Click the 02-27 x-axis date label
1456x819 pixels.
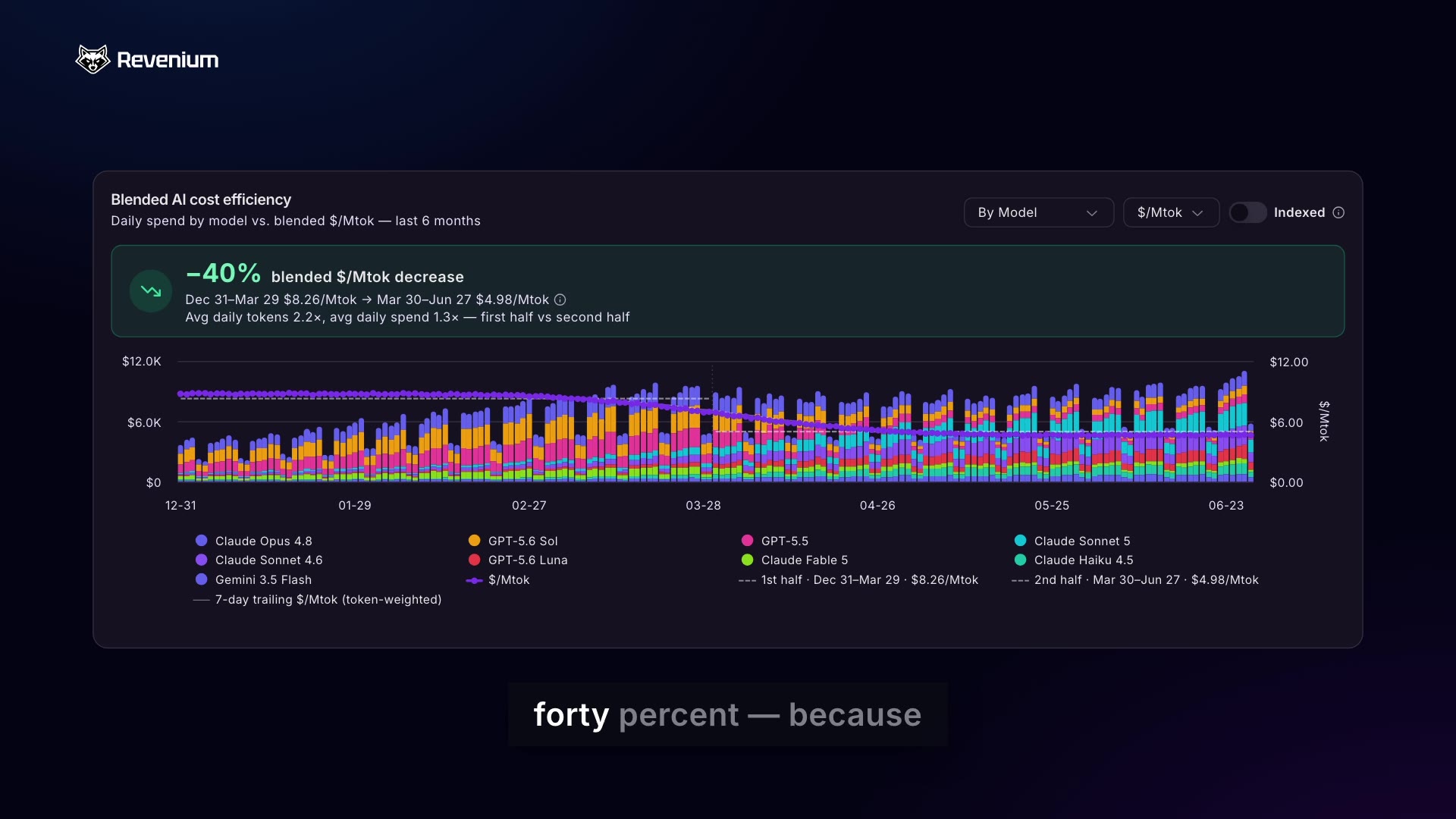[x=529, y=505]
